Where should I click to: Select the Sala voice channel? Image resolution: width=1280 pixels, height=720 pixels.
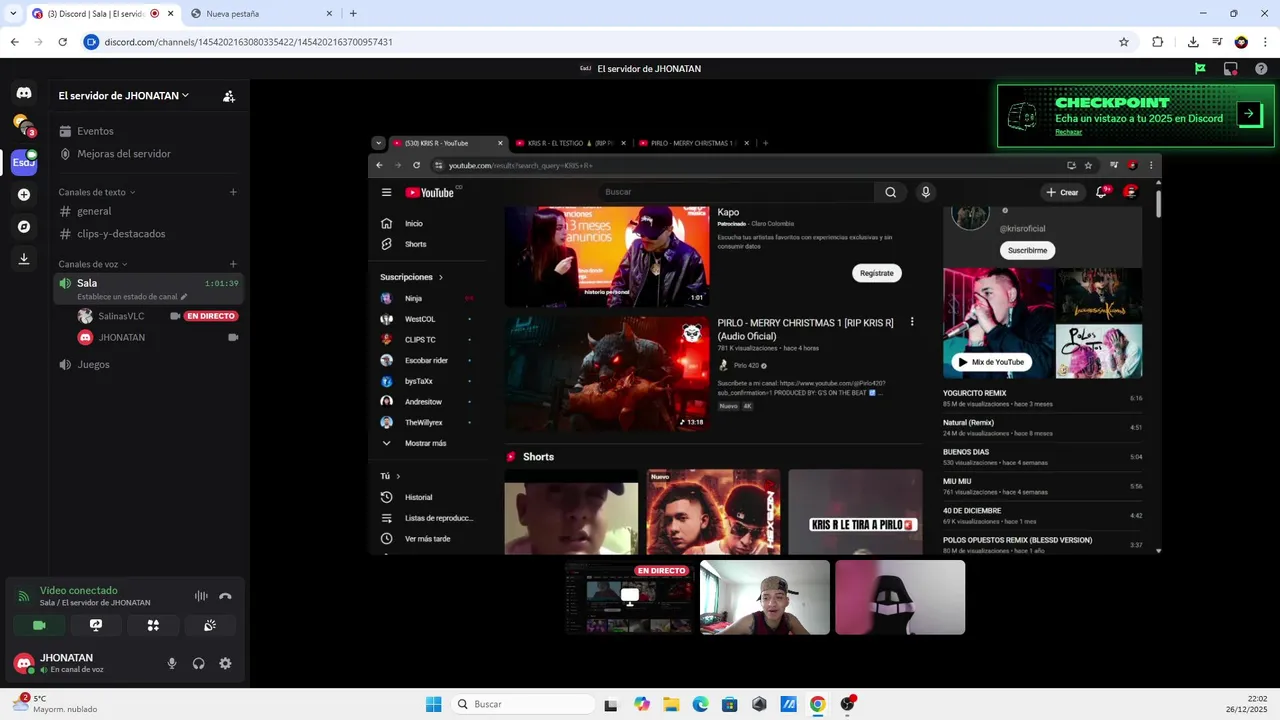coord(148,288)
